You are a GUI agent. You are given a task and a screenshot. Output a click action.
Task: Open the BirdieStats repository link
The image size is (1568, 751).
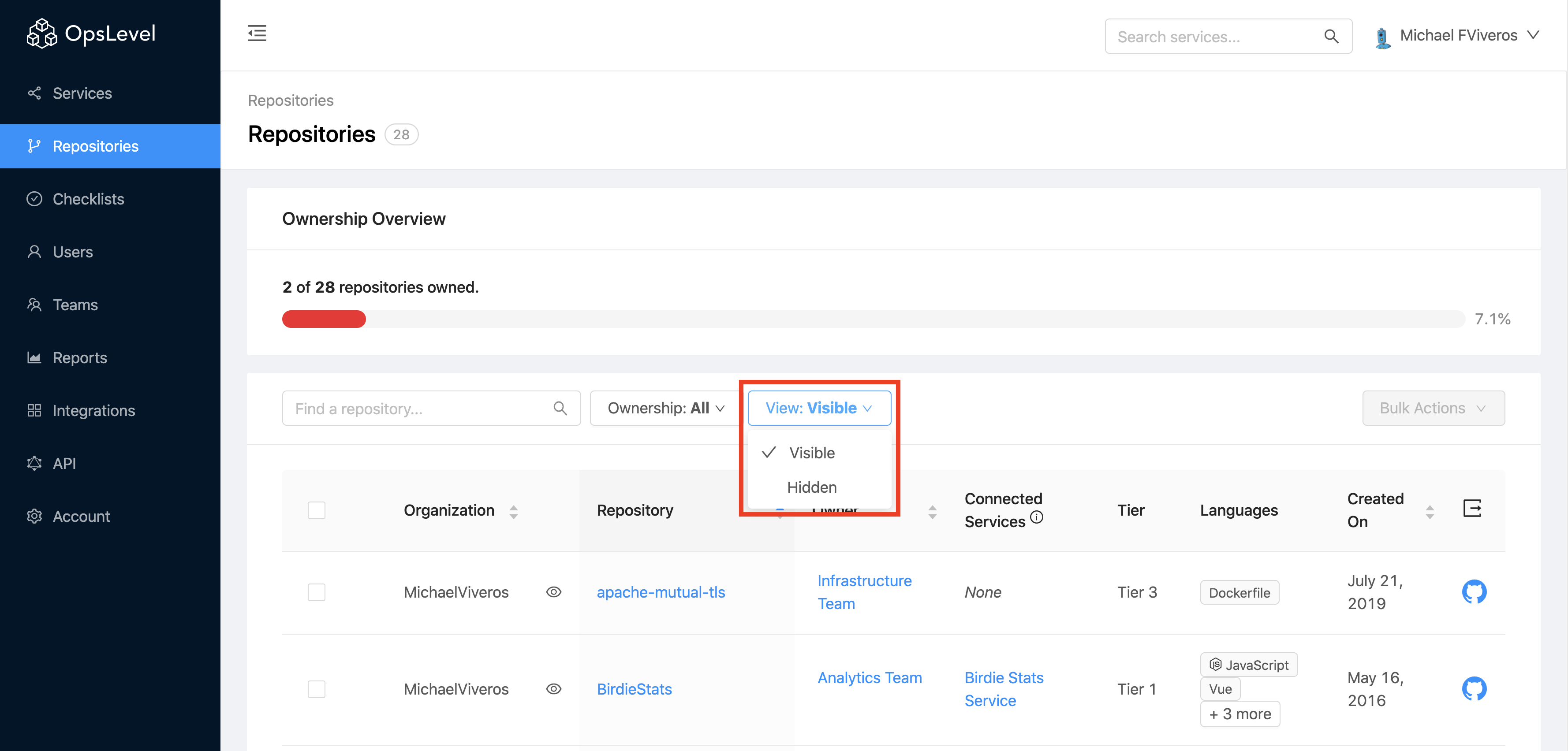pos(634,689)
